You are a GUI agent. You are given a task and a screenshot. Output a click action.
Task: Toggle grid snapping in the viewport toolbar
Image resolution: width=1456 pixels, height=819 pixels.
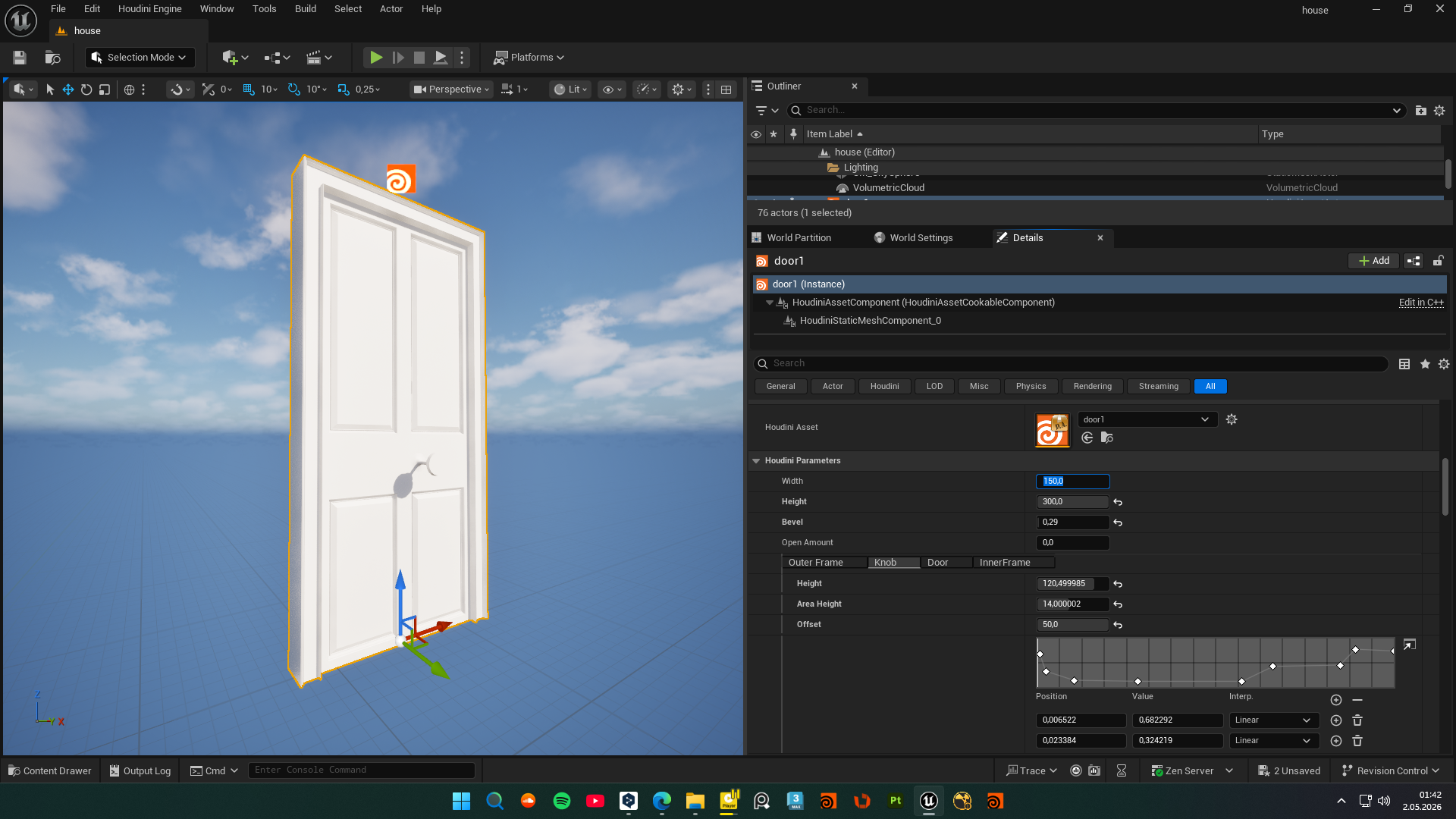[248, 89]
